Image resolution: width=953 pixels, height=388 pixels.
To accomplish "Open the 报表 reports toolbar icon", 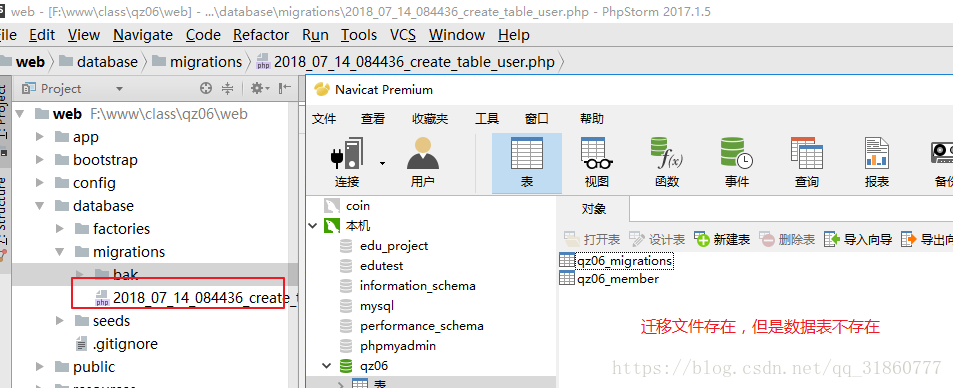I will [x=876, y=162].
